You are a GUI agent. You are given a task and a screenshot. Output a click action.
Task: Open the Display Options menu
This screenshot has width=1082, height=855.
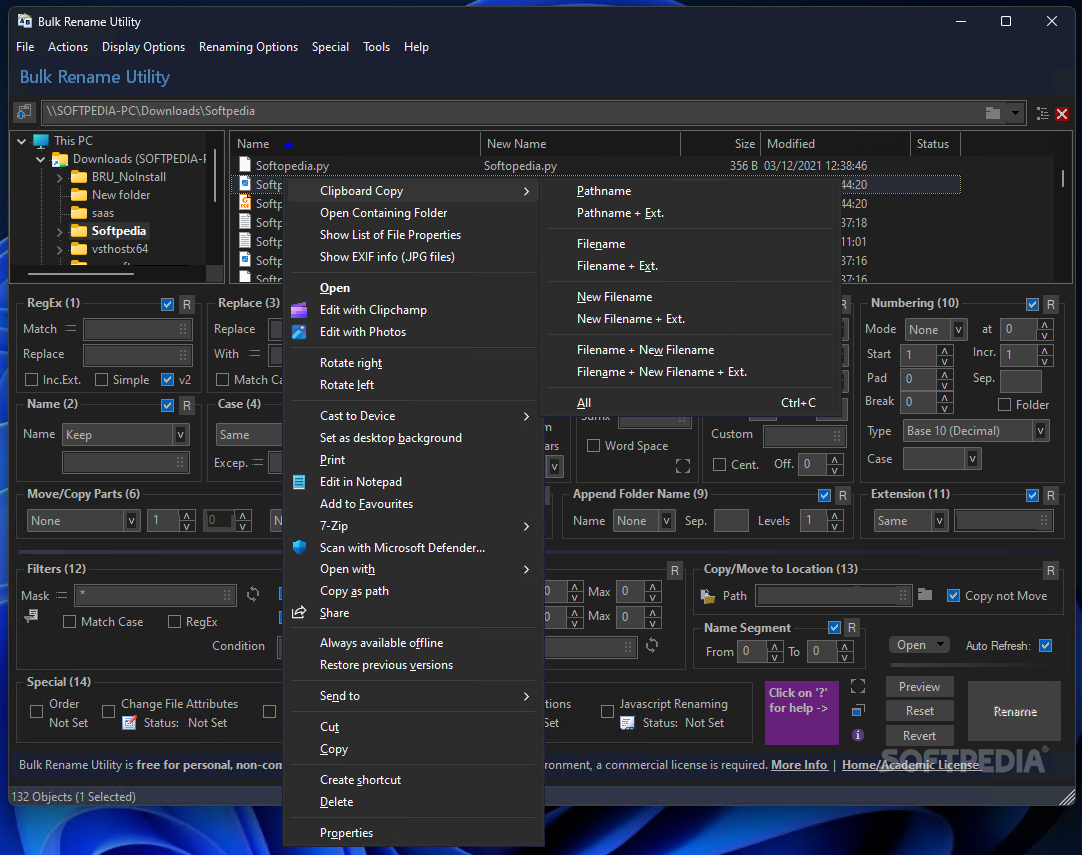click(x=144, y=47)
